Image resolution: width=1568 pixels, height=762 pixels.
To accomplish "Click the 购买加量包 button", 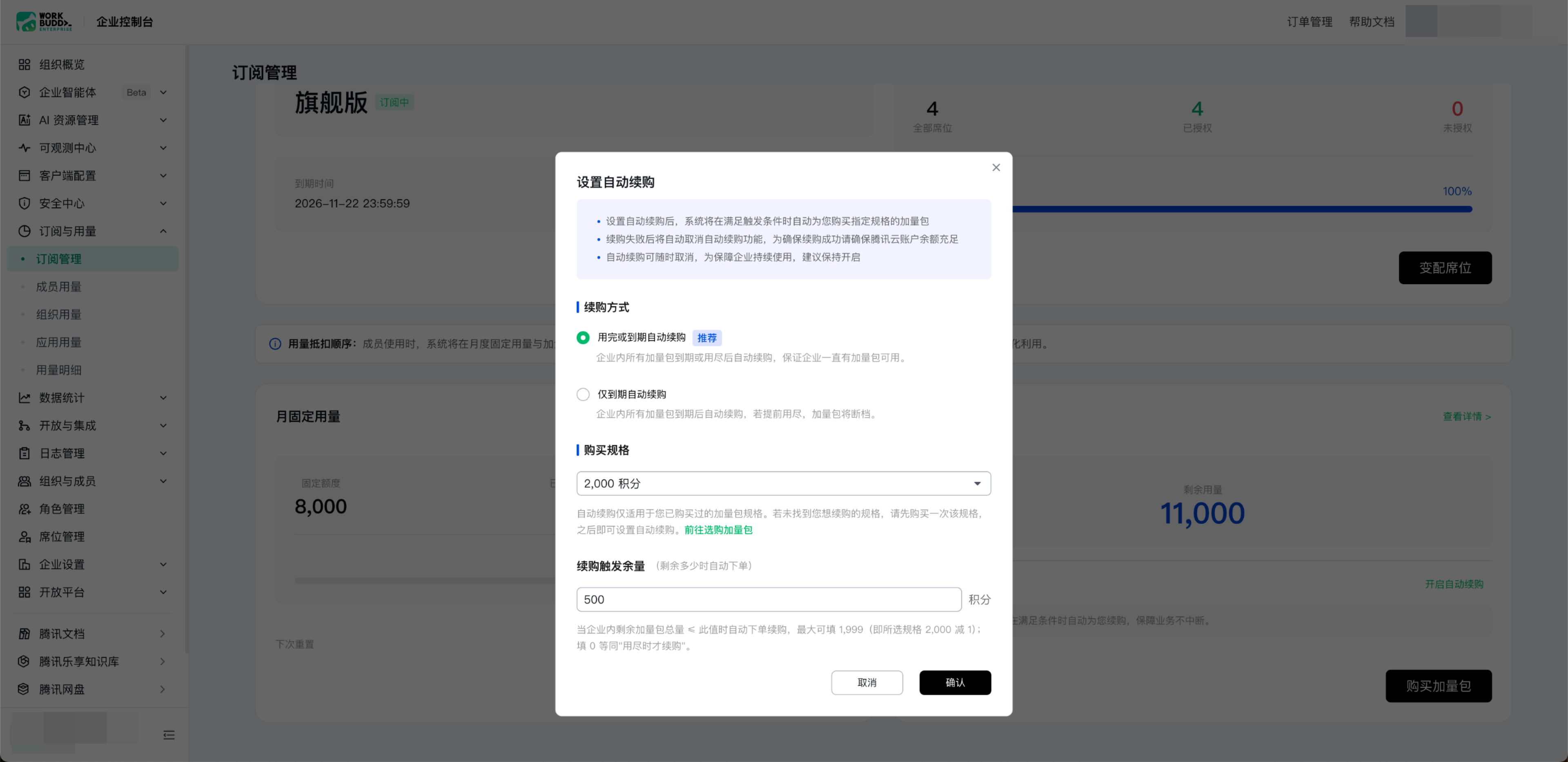I will 1438,686.
